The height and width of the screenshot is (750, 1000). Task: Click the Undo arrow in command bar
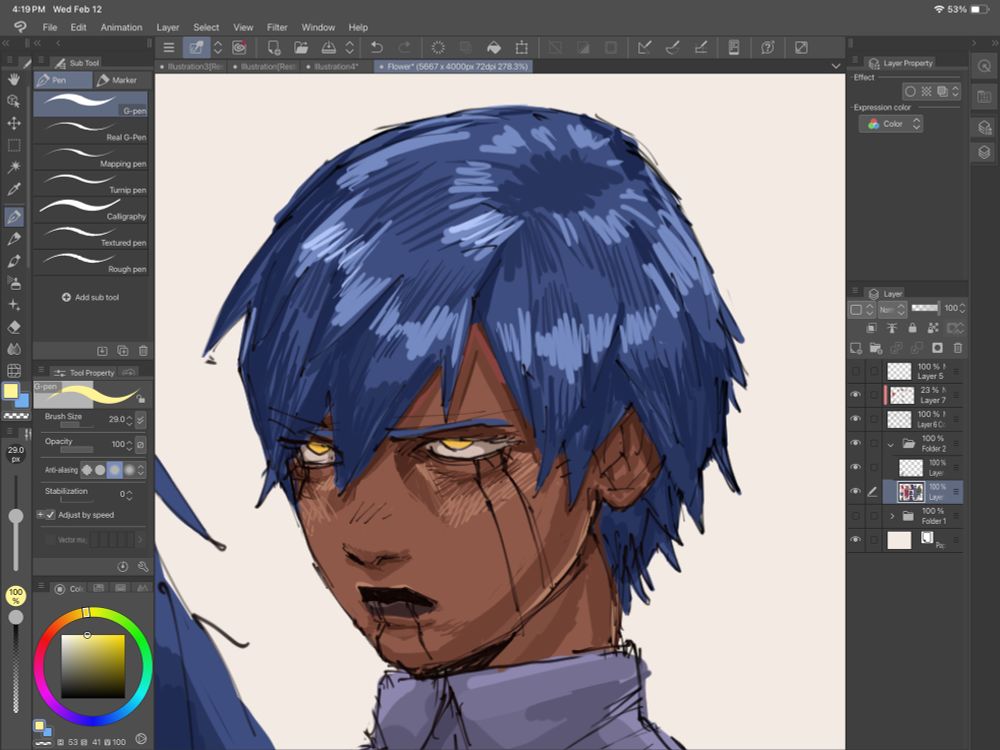tap(377, 47)
